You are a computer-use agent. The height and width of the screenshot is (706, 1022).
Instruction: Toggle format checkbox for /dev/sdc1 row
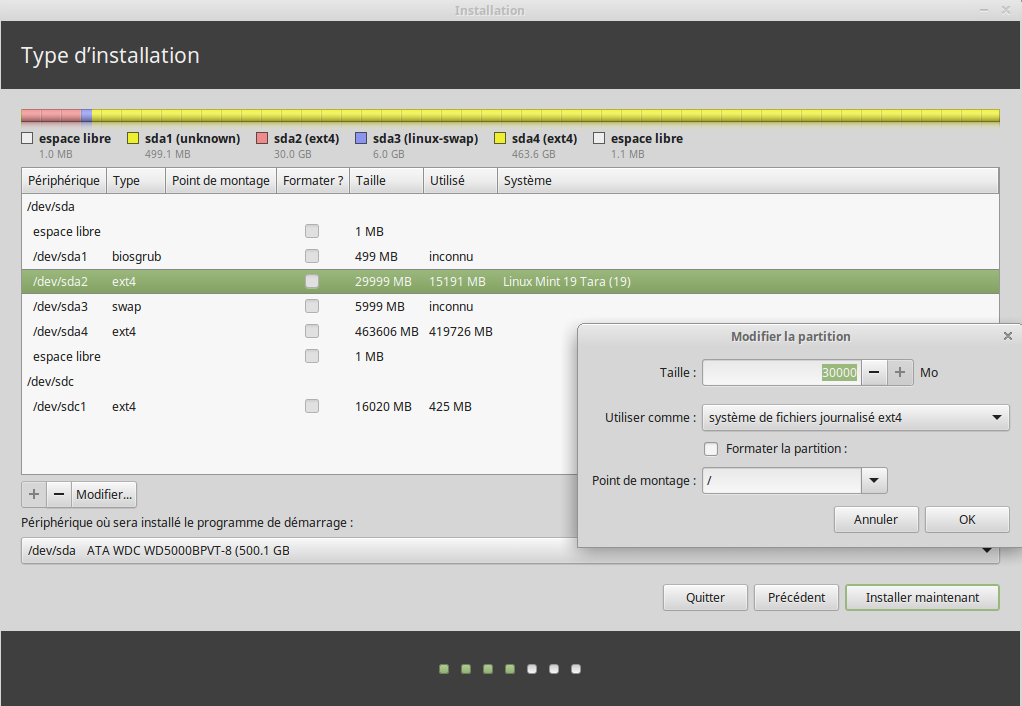312,407
